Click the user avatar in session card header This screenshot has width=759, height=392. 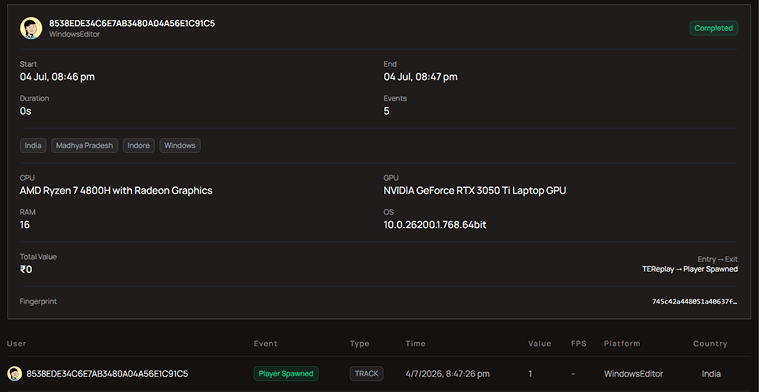(x=31, y=28)
